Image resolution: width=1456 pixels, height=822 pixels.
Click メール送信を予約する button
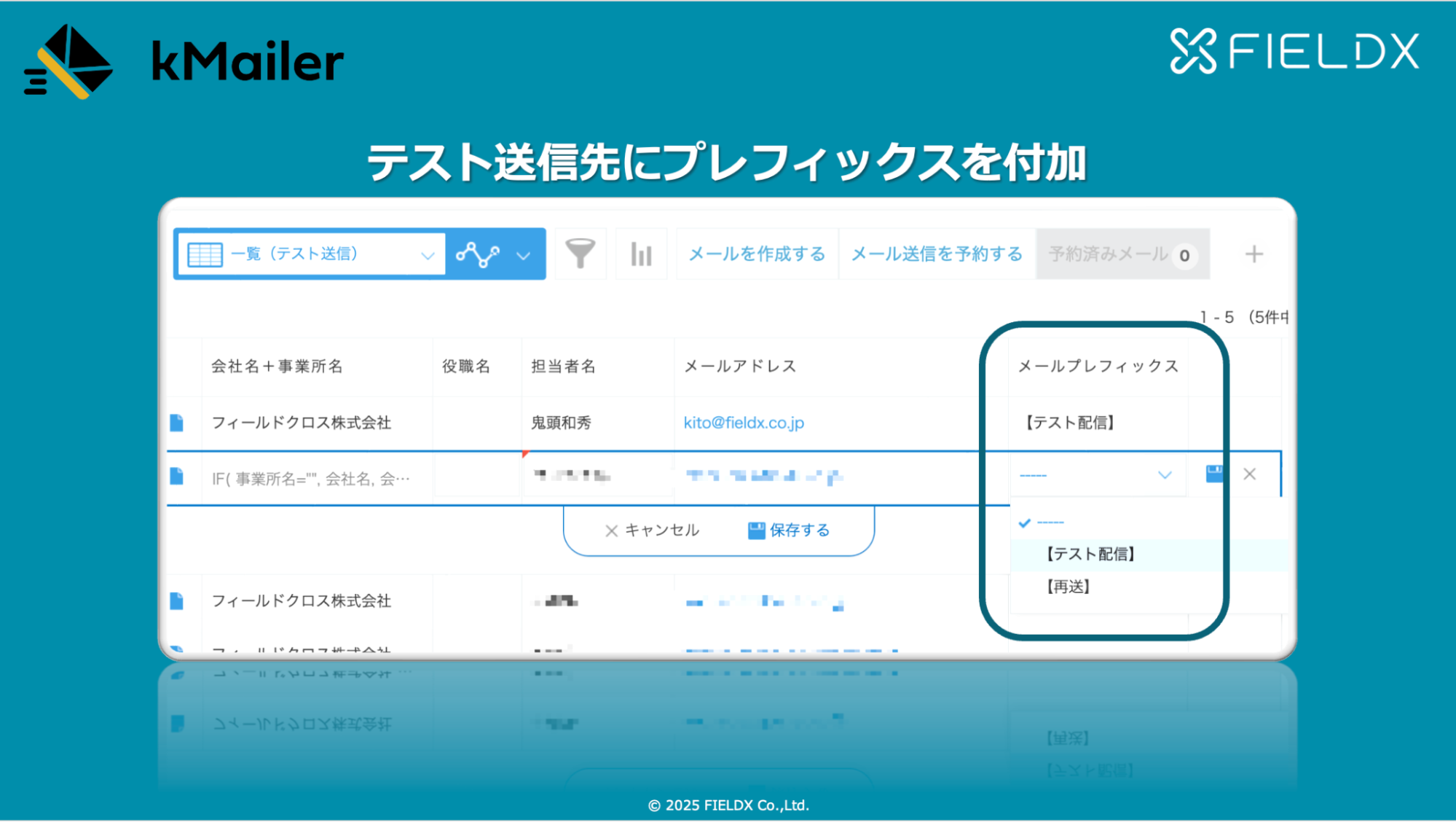tap(937, 254)
